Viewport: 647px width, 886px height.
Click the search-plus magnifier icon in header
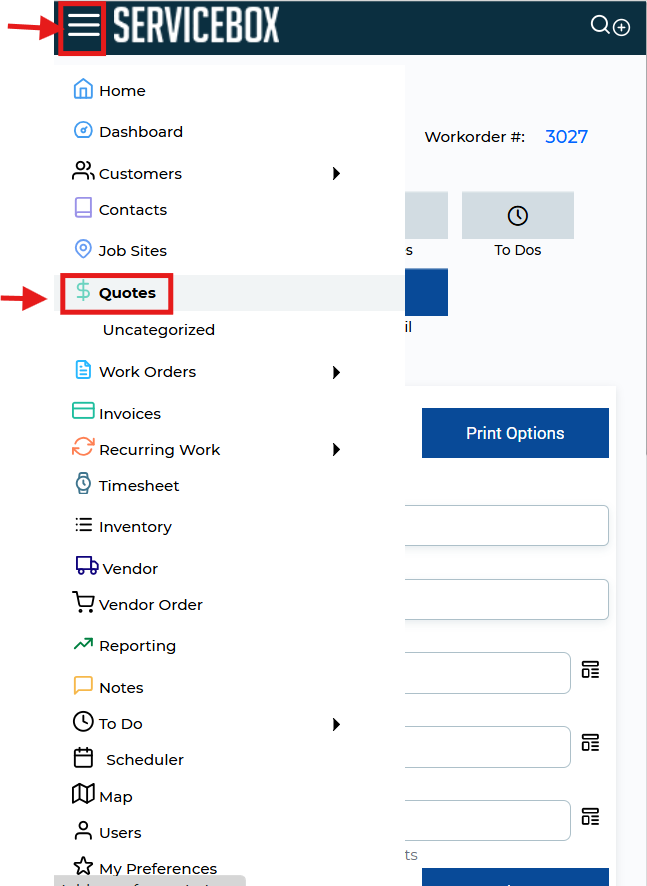pyautogui.click(x=609, y=26)
